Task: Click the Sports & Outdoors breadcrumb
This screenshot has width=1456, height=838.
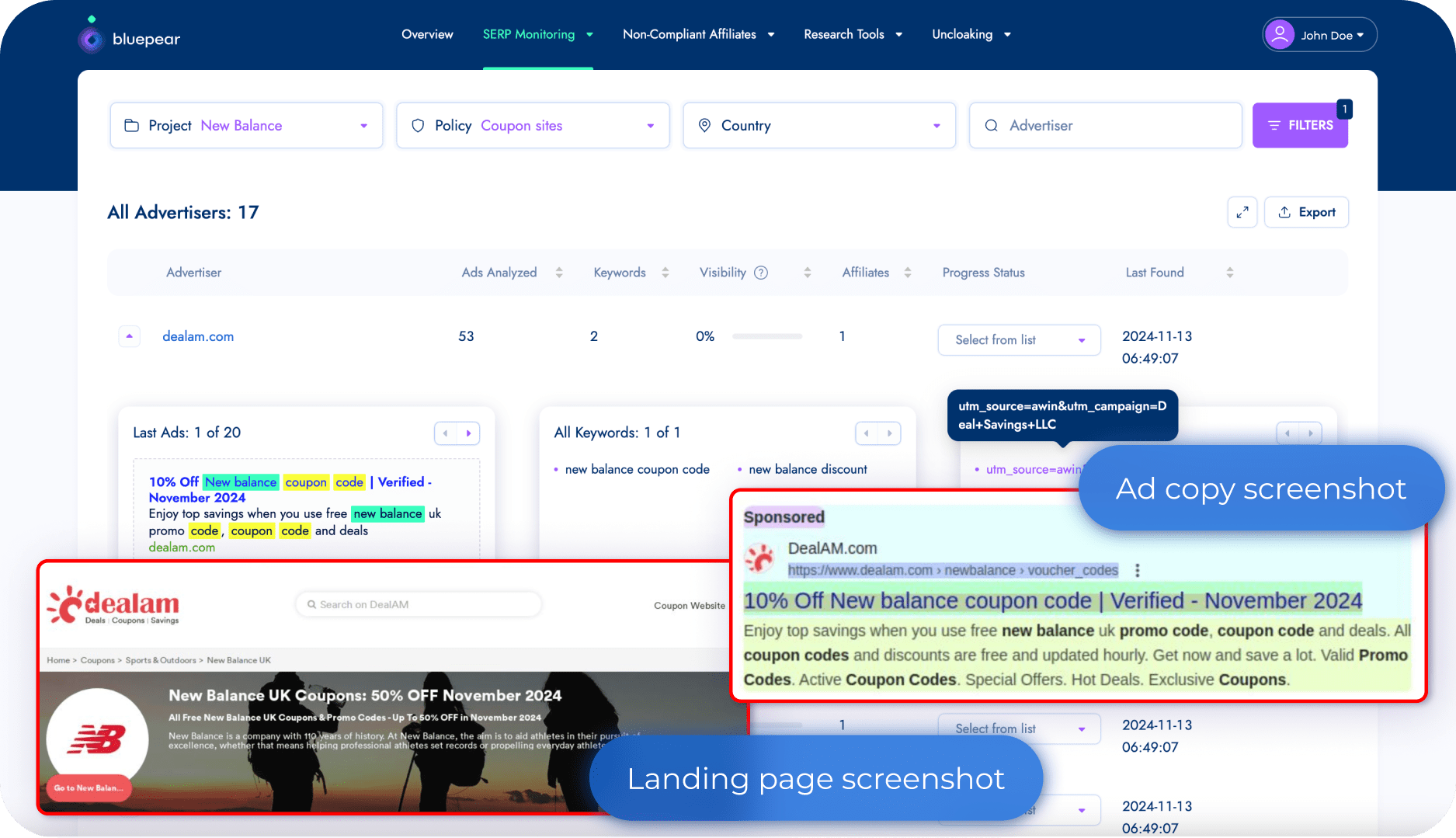Action: (161, 660)
